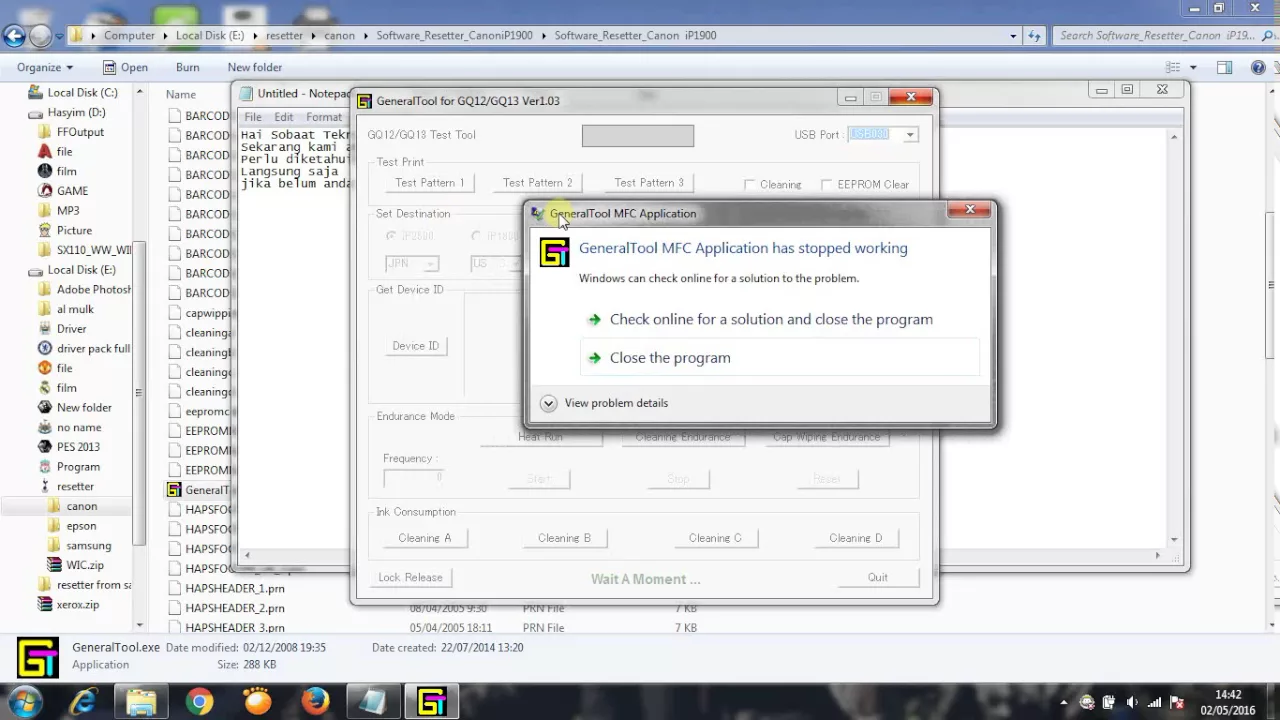Select samsung folder in sidebar tree
The image size is (1280, 720).
pyautogui.click(x=89, y=546)
